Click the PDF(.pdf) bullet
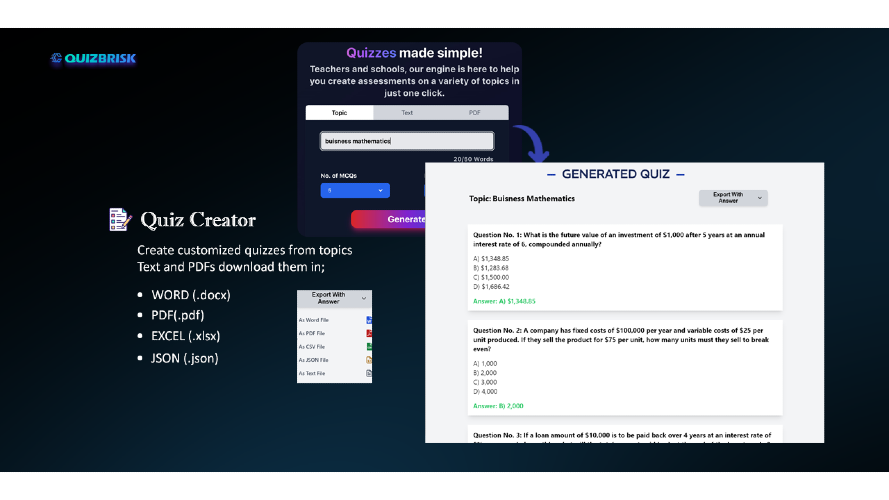Screen dimensions: 889x500 (177, 315)
